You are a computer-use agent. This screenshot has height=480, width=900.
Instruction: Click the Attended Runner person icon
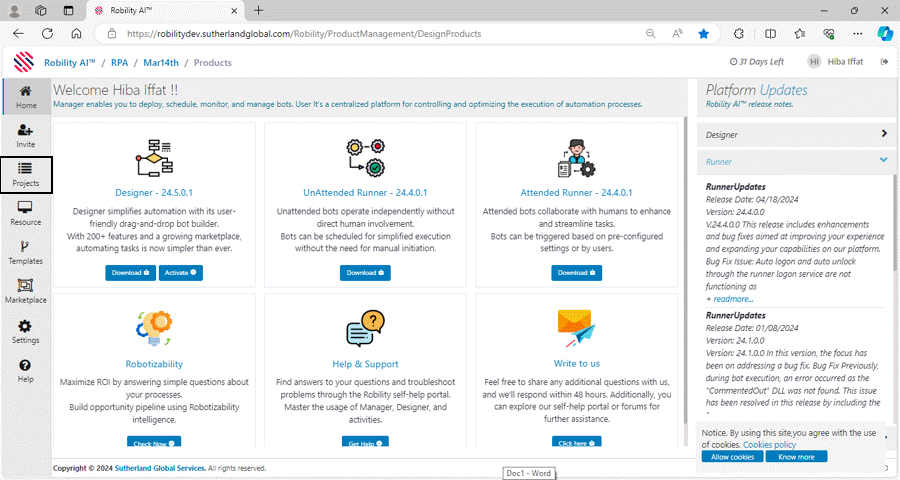(x=576, y=157)
